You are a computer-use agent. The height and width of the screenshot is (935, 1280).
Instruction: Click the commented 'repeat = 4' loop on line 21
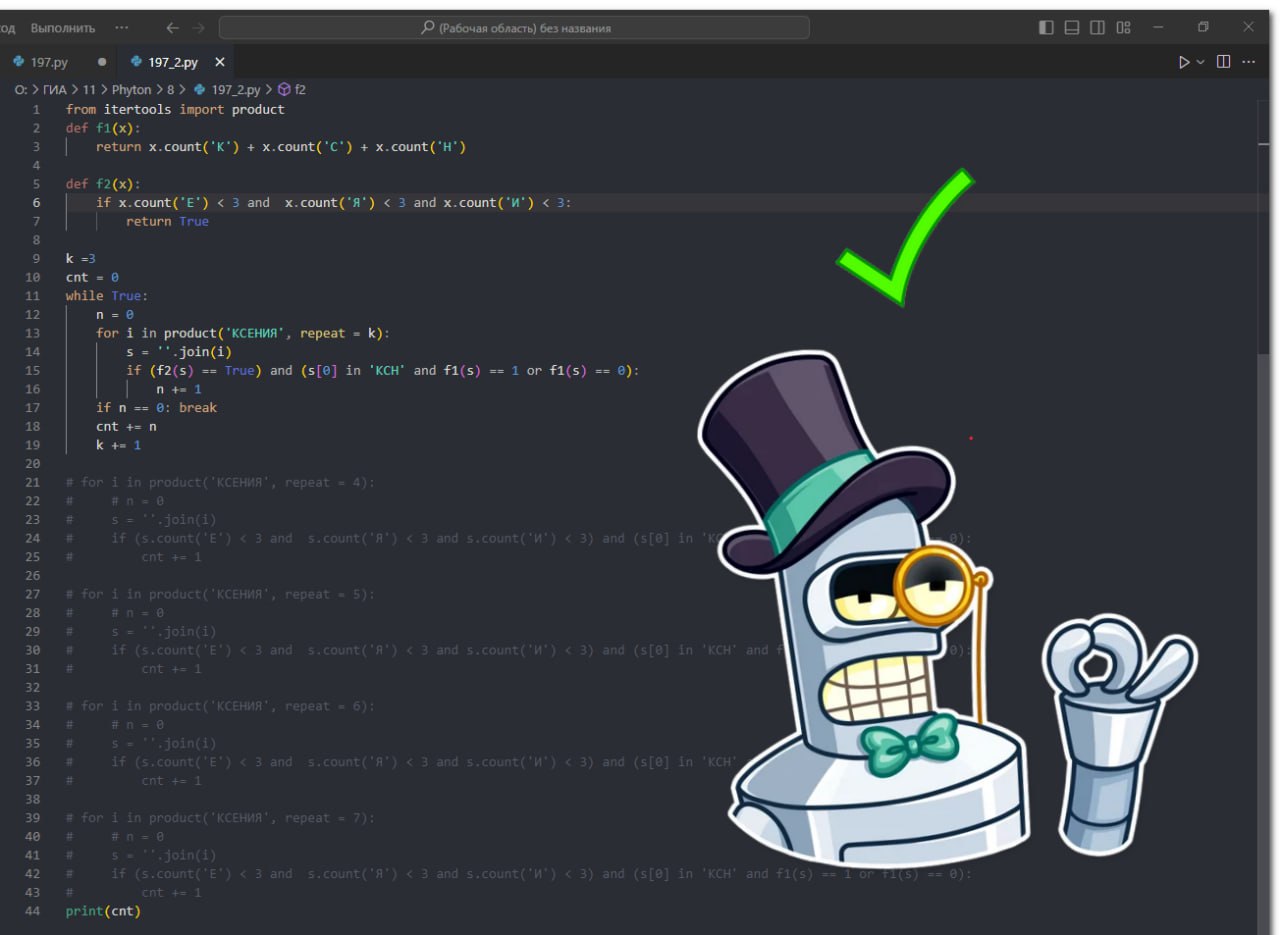tap(220, 482)
